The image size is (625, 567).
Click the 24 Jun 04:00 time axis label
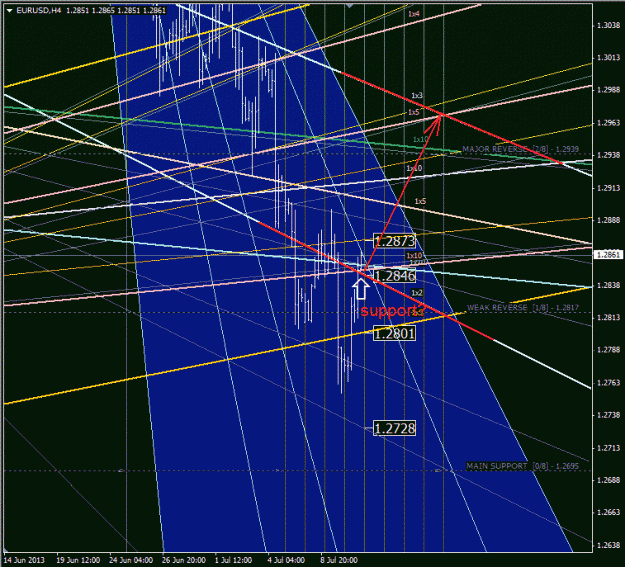pyautogui.click(x=131, y=560)
